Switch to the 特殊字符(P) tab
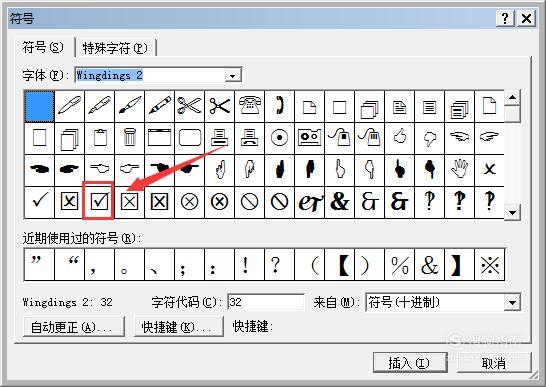This screenshot has width=546, height=387. coord(115,48)
